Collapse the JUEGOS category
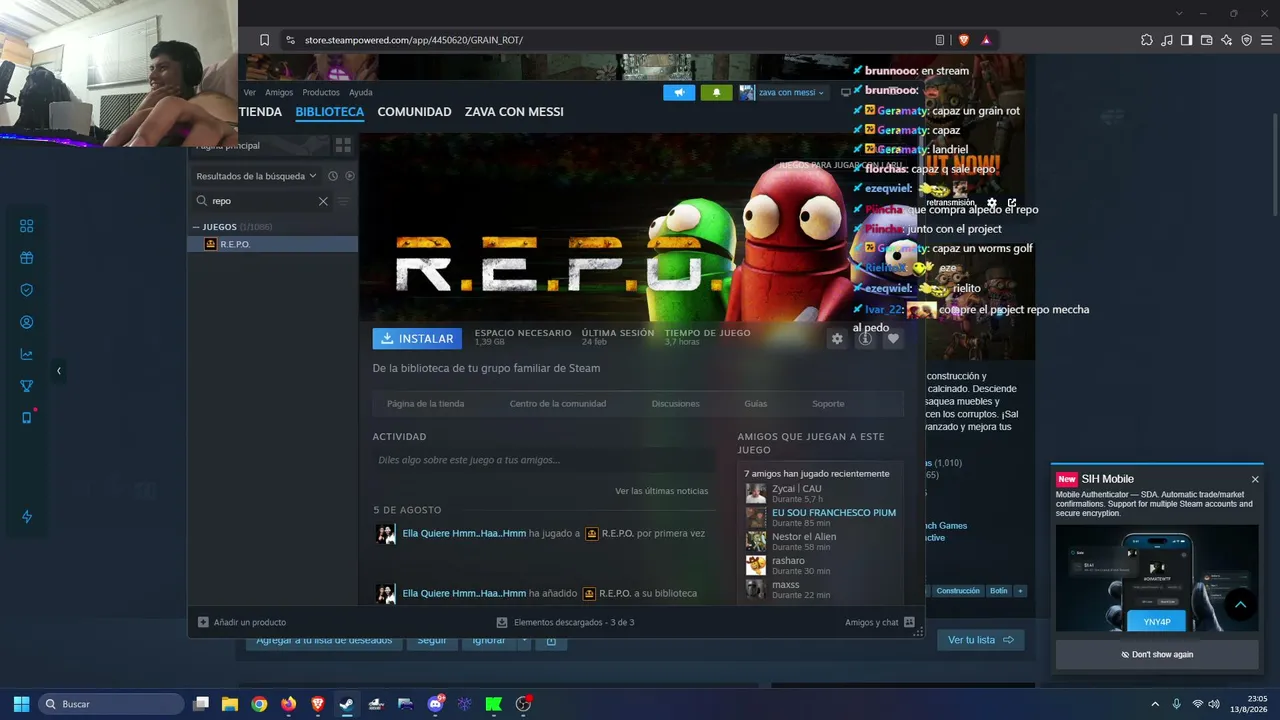This screenshot has height=720, width=1280. coord(196,227)
